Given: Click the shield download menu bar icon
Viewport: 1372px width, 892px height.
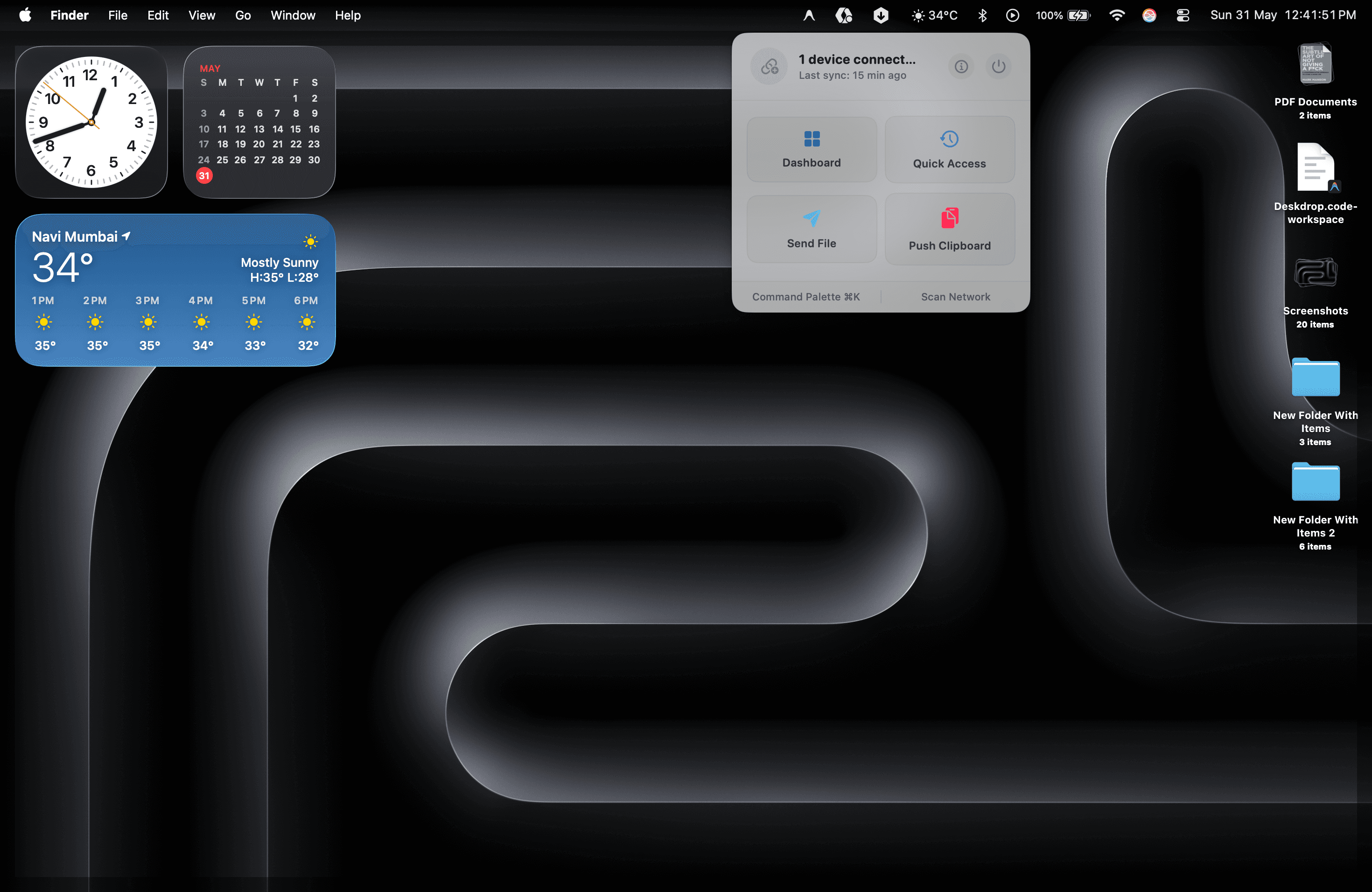Looking at the screenshot, I should point(880,15).
